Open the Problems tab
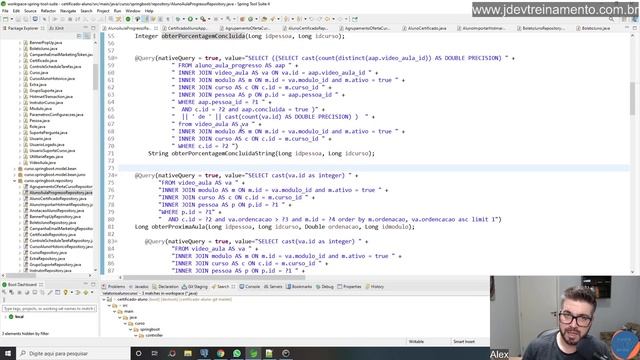This screenshot has height=360, width=640. click(x=113, y=287)
